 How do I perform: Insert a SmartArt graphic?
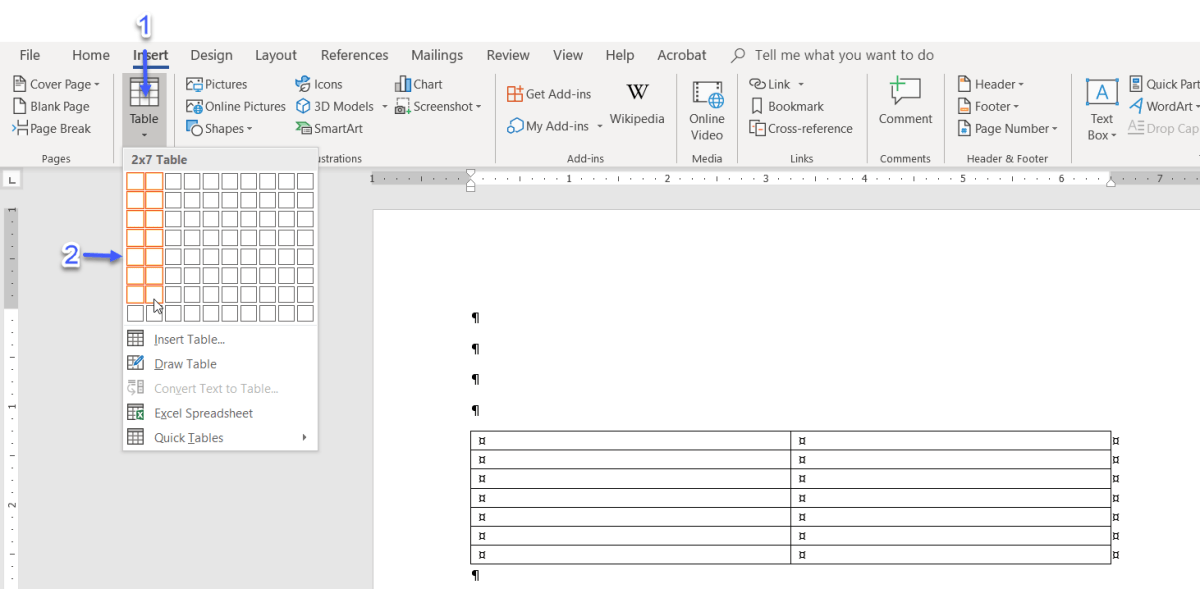tap(329, 128)
